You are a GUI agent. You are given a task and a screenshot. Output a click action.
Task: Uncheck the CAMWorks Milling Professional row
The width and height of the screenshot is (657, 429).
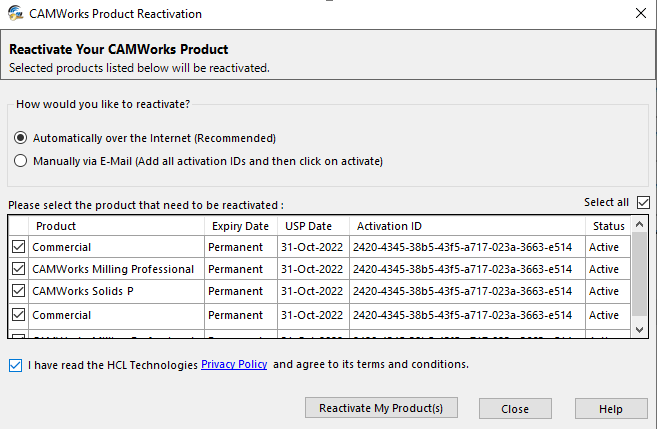18,269
